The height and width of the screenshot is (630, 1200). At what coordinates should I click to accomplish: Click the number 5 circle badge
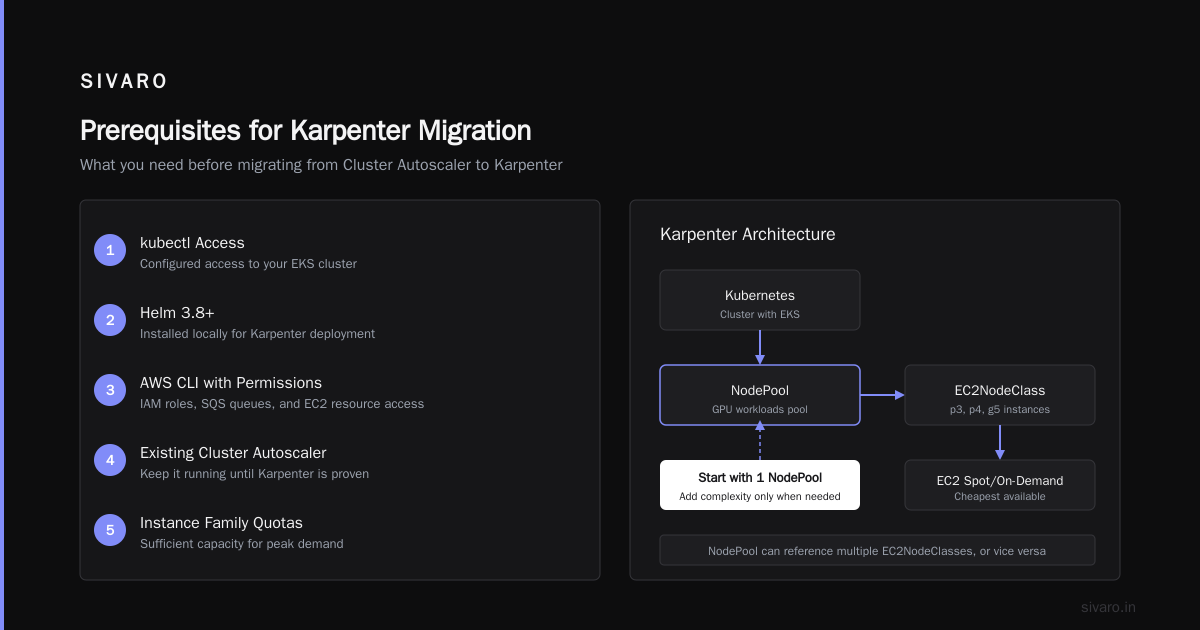pyautogui.click(x=110, y=530)
